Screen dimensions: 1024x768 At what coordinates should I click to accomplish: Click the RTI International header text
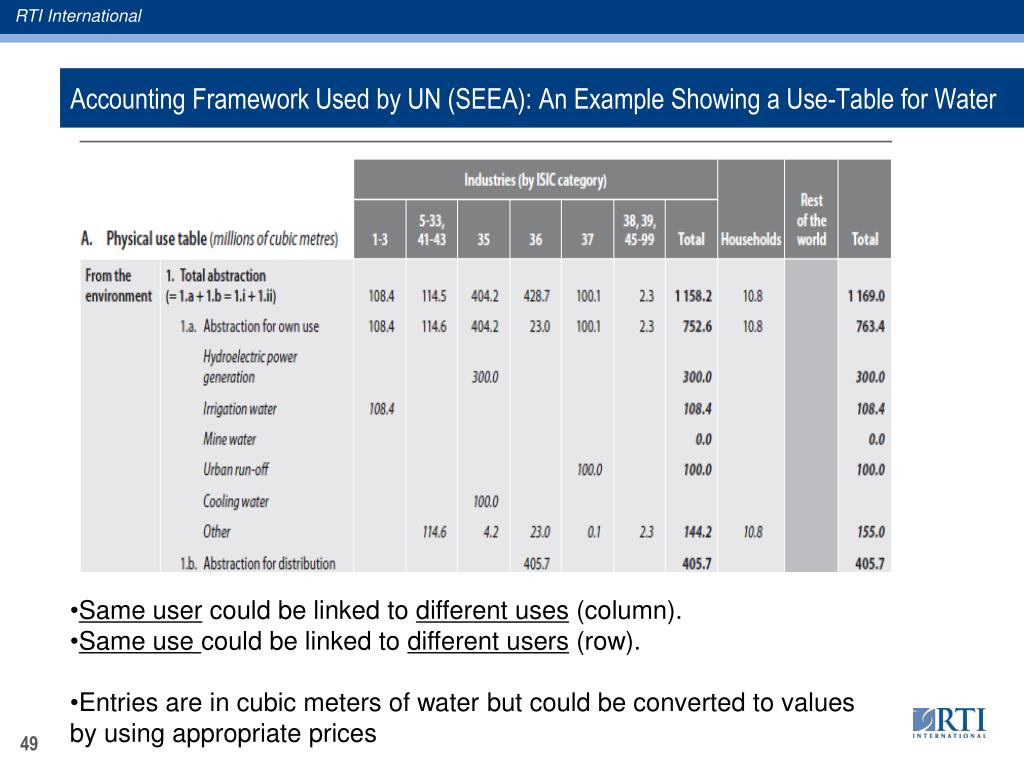tap(78, 16)
